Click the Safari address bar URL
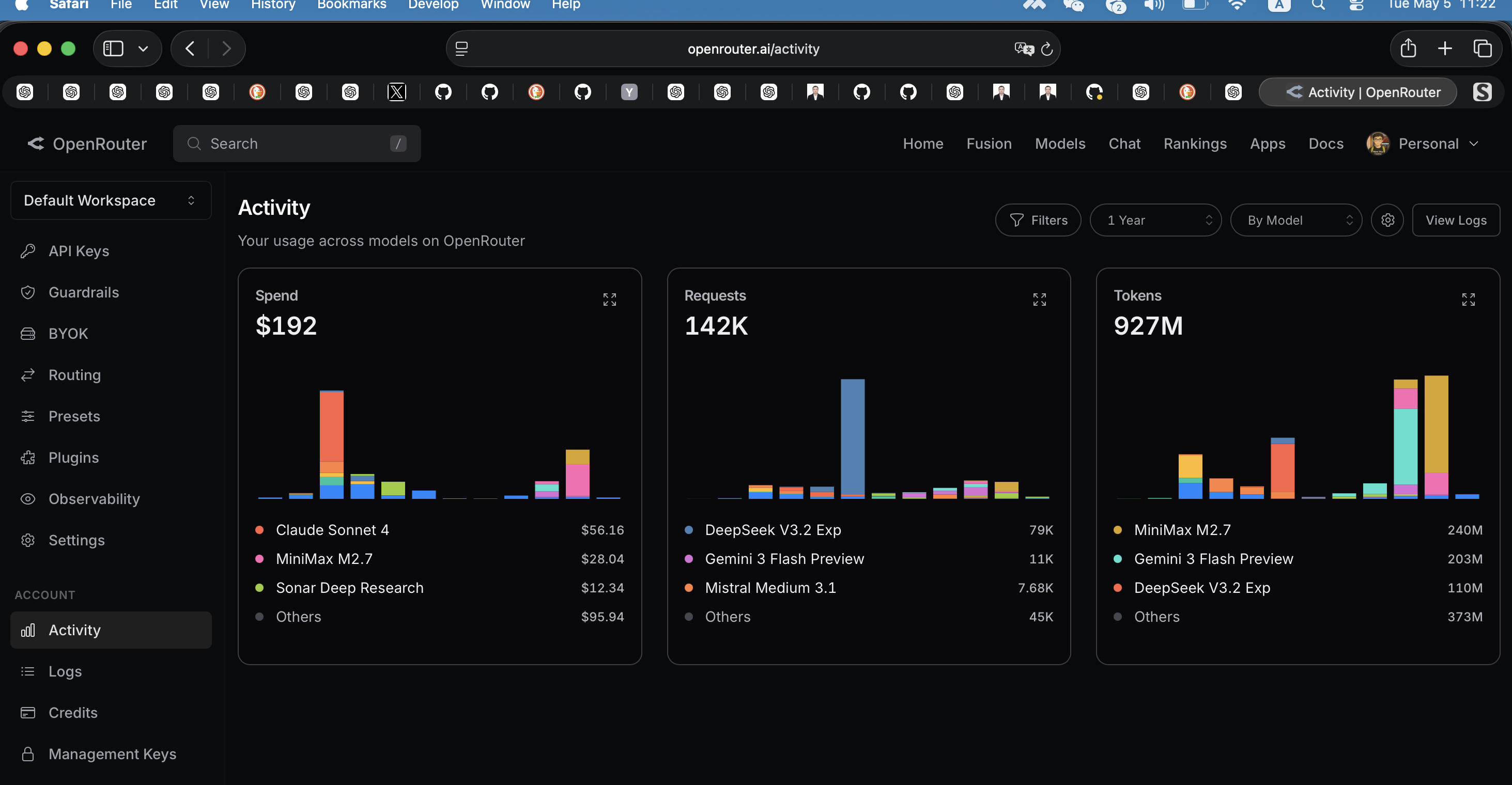Image resolution: width=1512 pixels, height=785 pixels. 753,49
